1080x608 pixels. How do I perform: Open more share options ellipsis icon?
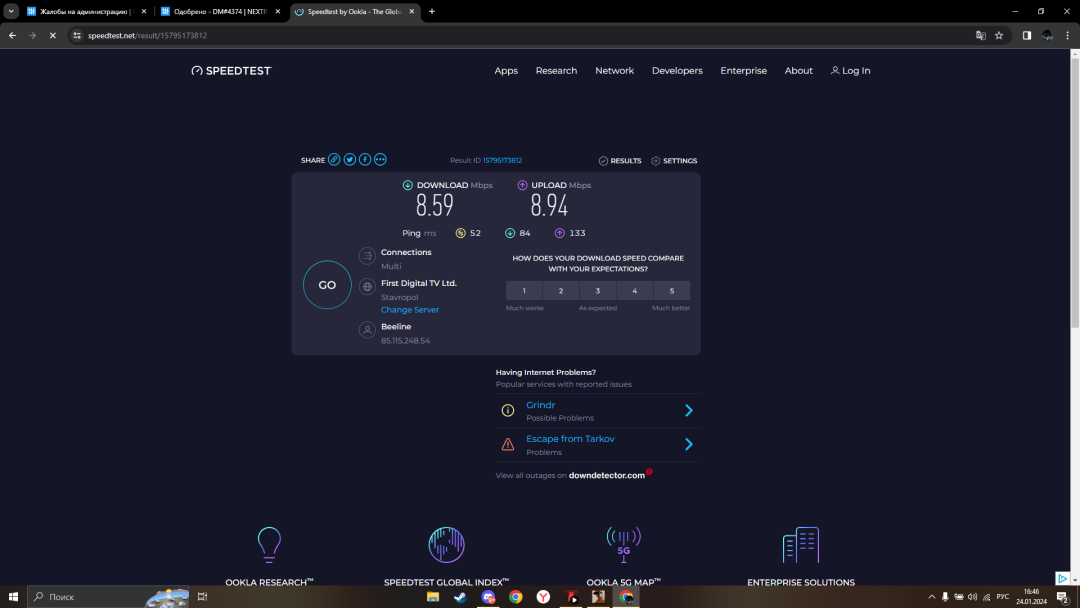(x=380, y=160)
